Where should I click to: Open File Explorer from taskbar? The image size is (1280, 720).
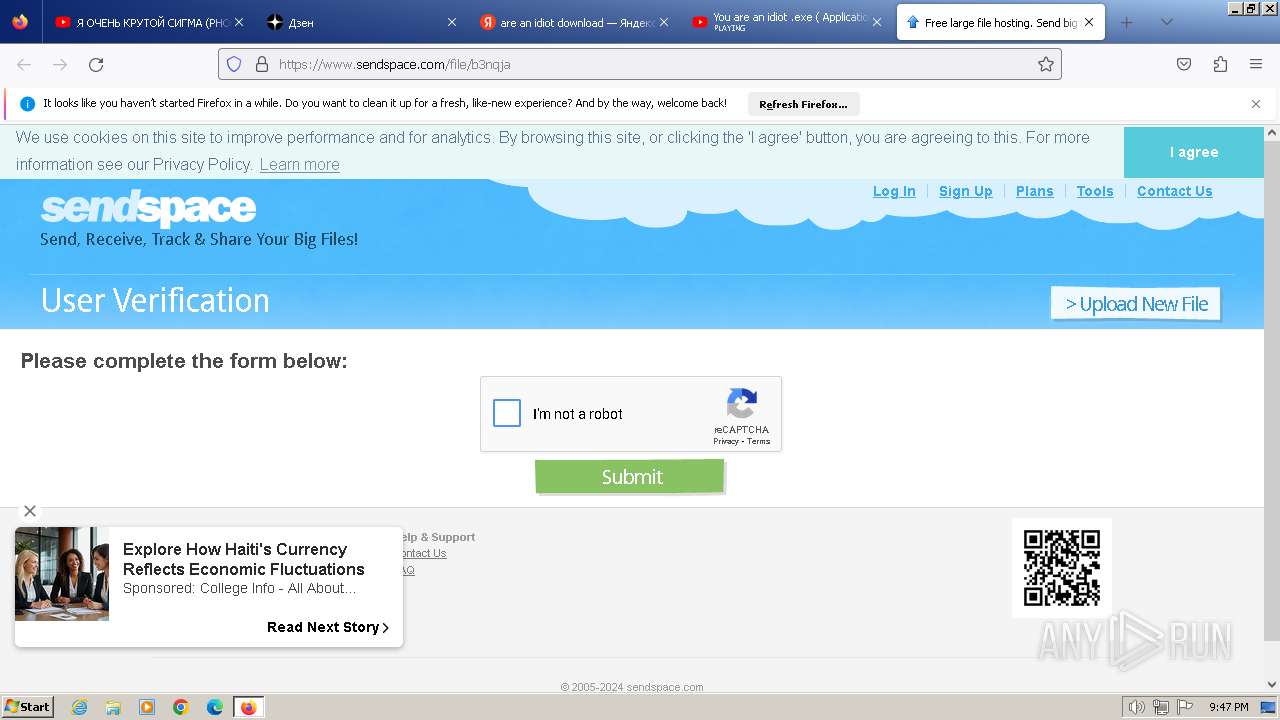tap(113, 707)
